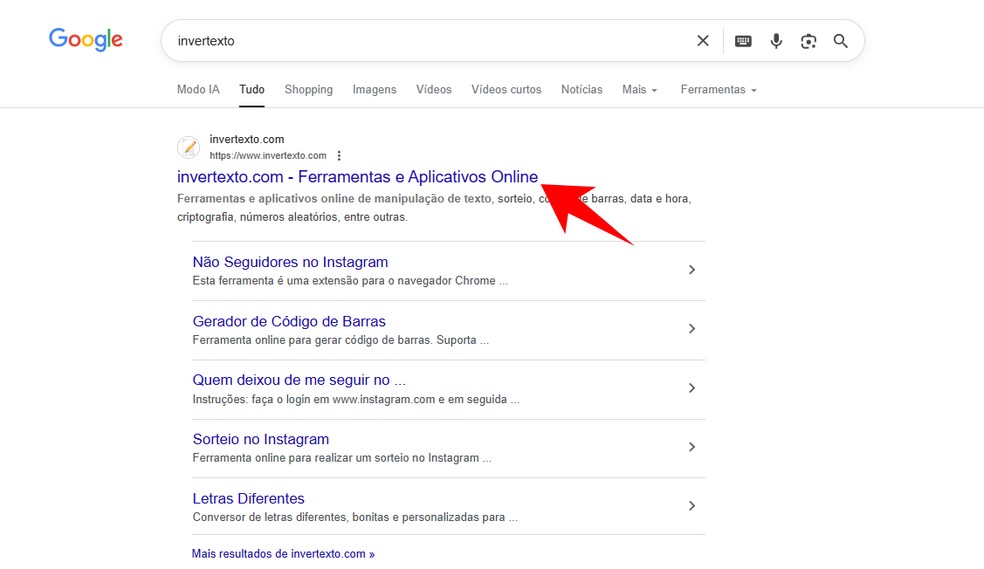984x569 pixels.
Task: Click 'Ferramenta online para realizar um sorteio' description
Action: 342,458
